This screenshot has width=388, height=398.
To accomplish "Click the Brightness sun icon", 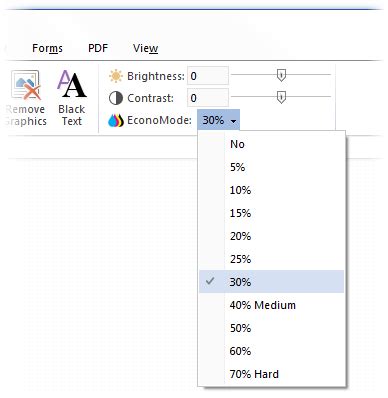I will click(x=116, y=76).
